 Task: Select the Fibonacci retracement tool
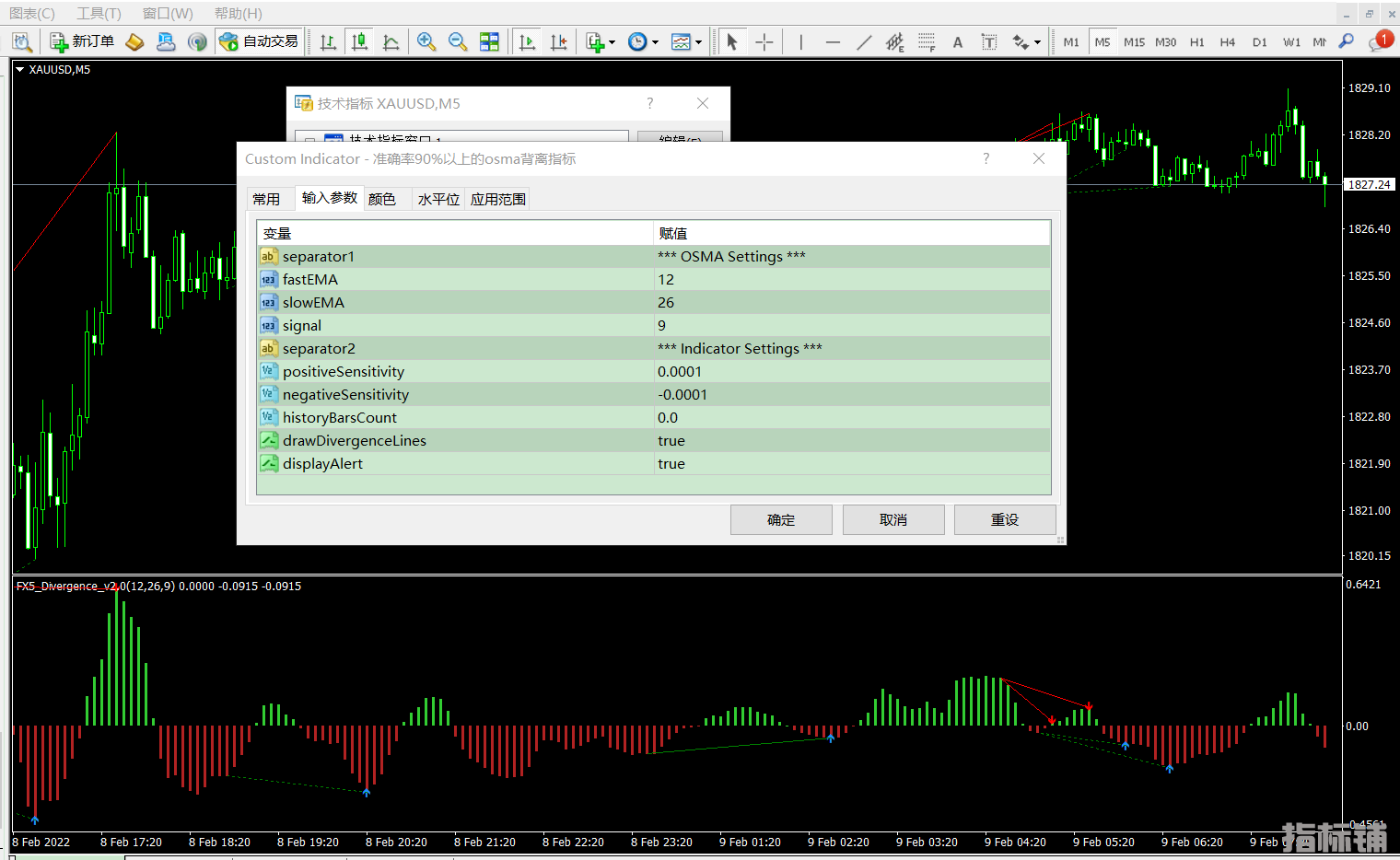[x=927, y=41]
